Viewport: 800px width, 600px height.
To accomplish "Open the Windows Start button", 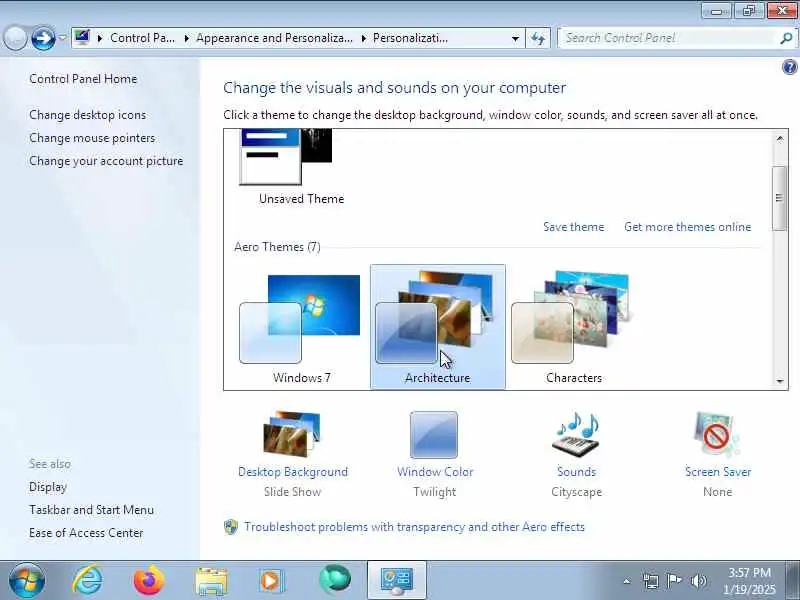I will click(27, 580).
